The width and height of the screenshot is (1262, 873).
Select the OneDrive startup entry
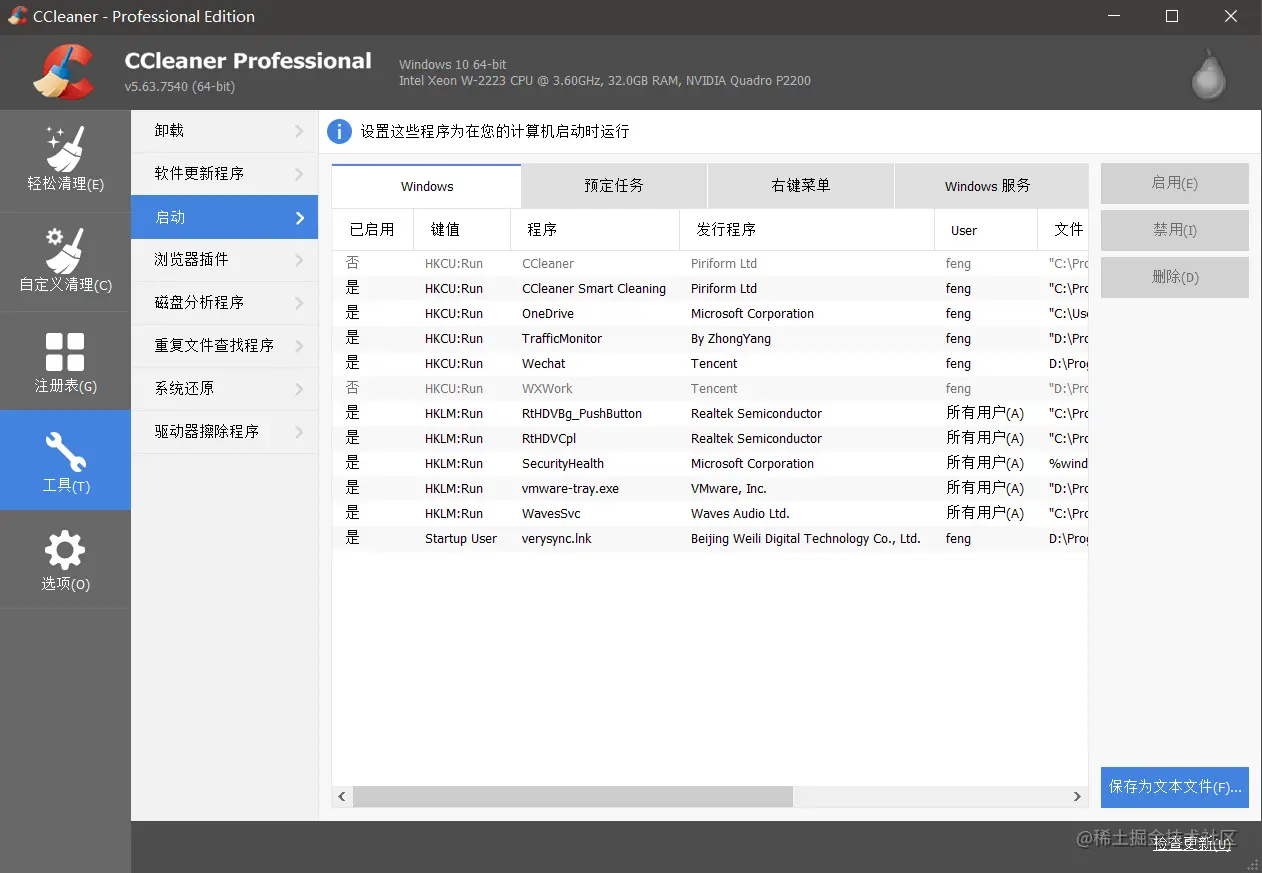(710, 314)
